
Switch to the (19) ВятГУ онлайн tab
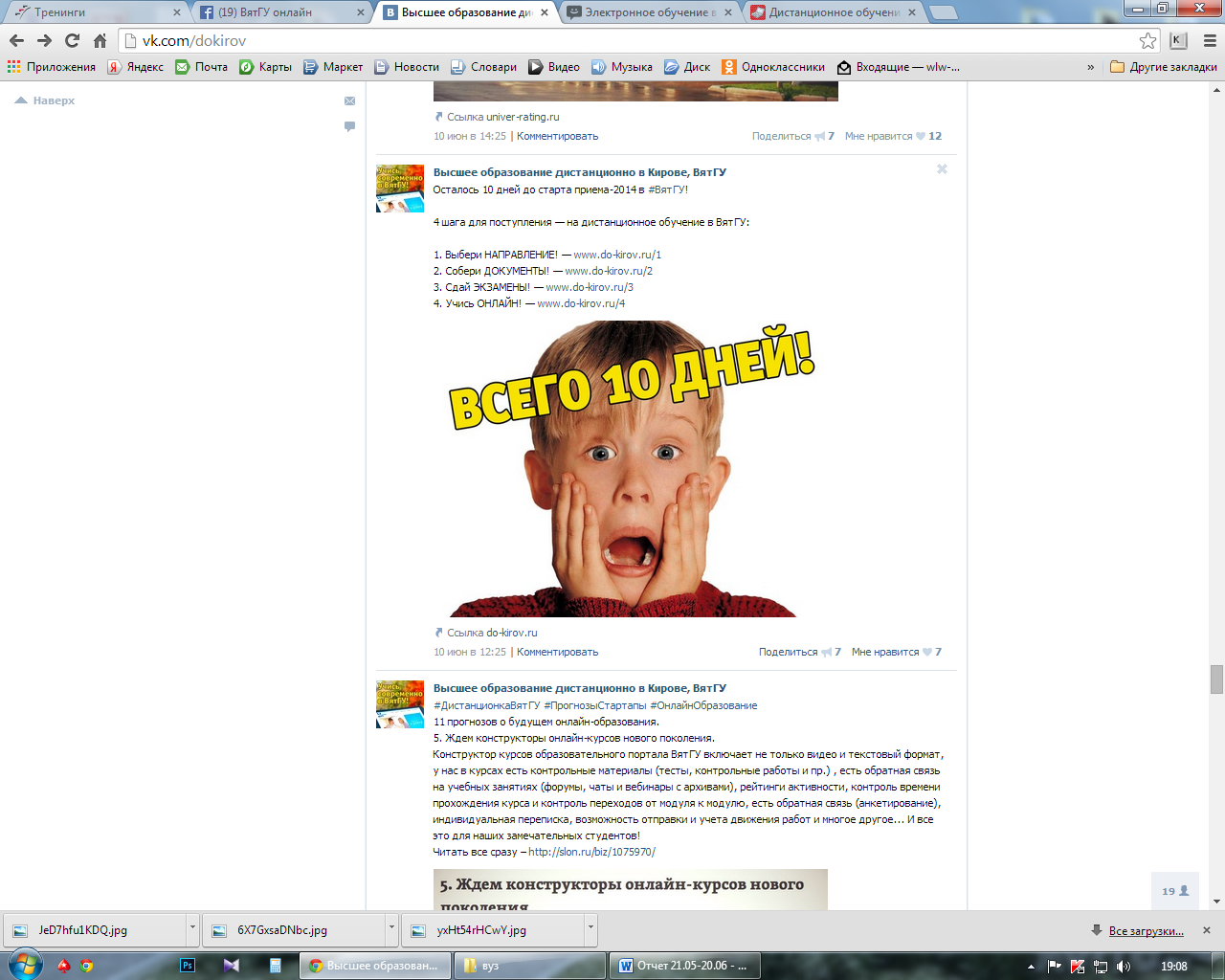pos(278,12)
